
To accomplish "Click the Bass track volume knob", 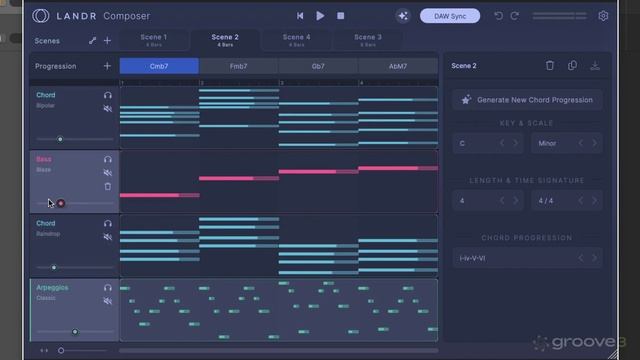I will pos(61,203).
